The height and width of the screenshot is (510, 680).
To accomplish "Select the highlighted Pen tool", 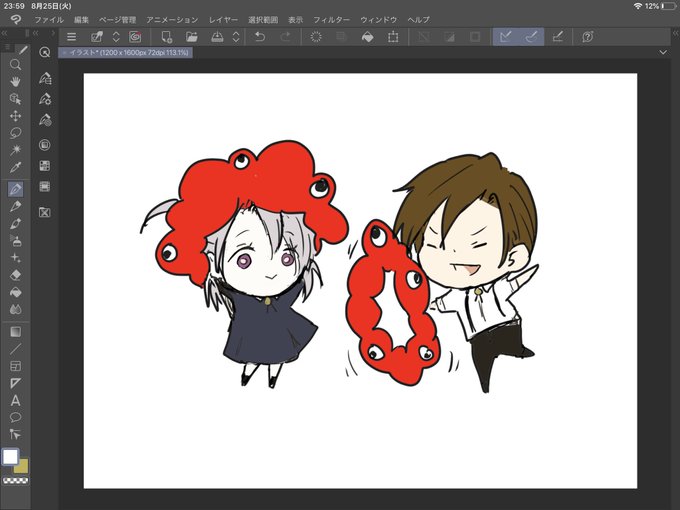I will tap(16, 189).
